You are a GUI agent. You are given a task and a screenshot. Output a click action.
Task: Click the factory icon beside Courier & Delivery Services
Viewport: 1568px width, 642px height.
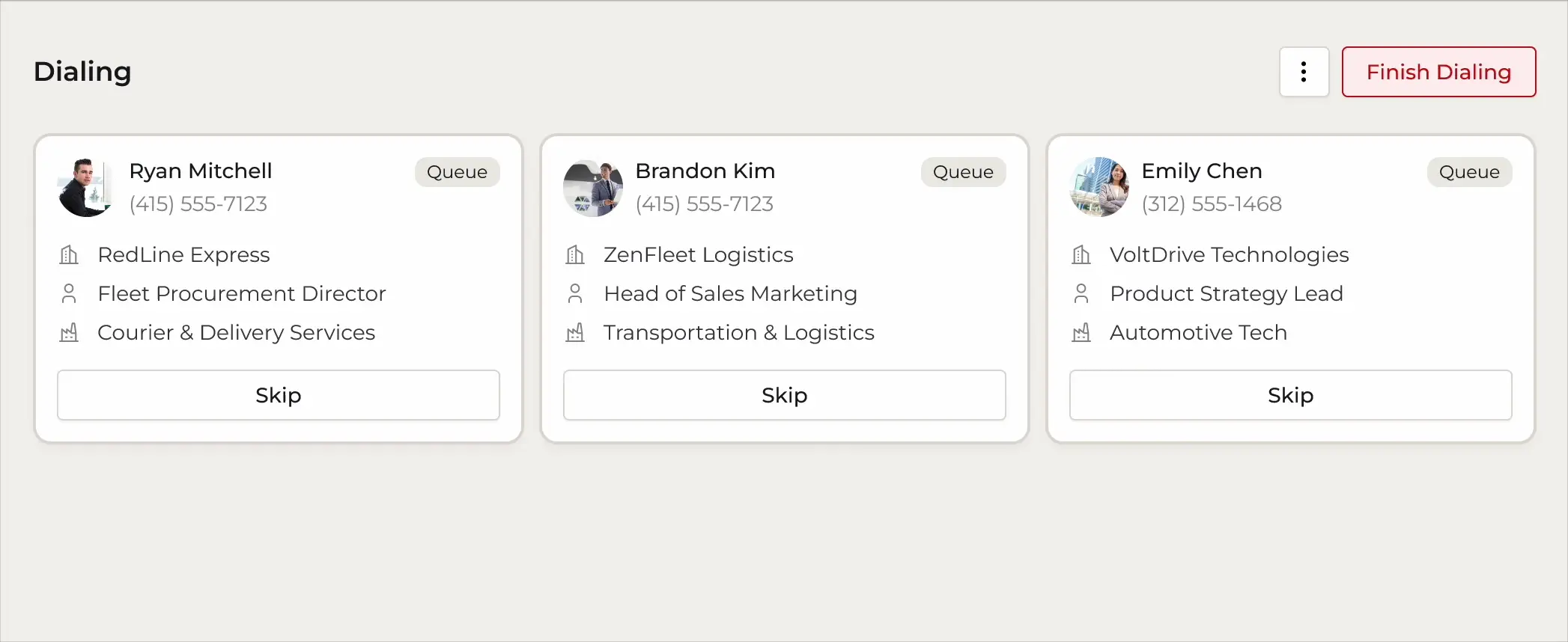(69, 332)
